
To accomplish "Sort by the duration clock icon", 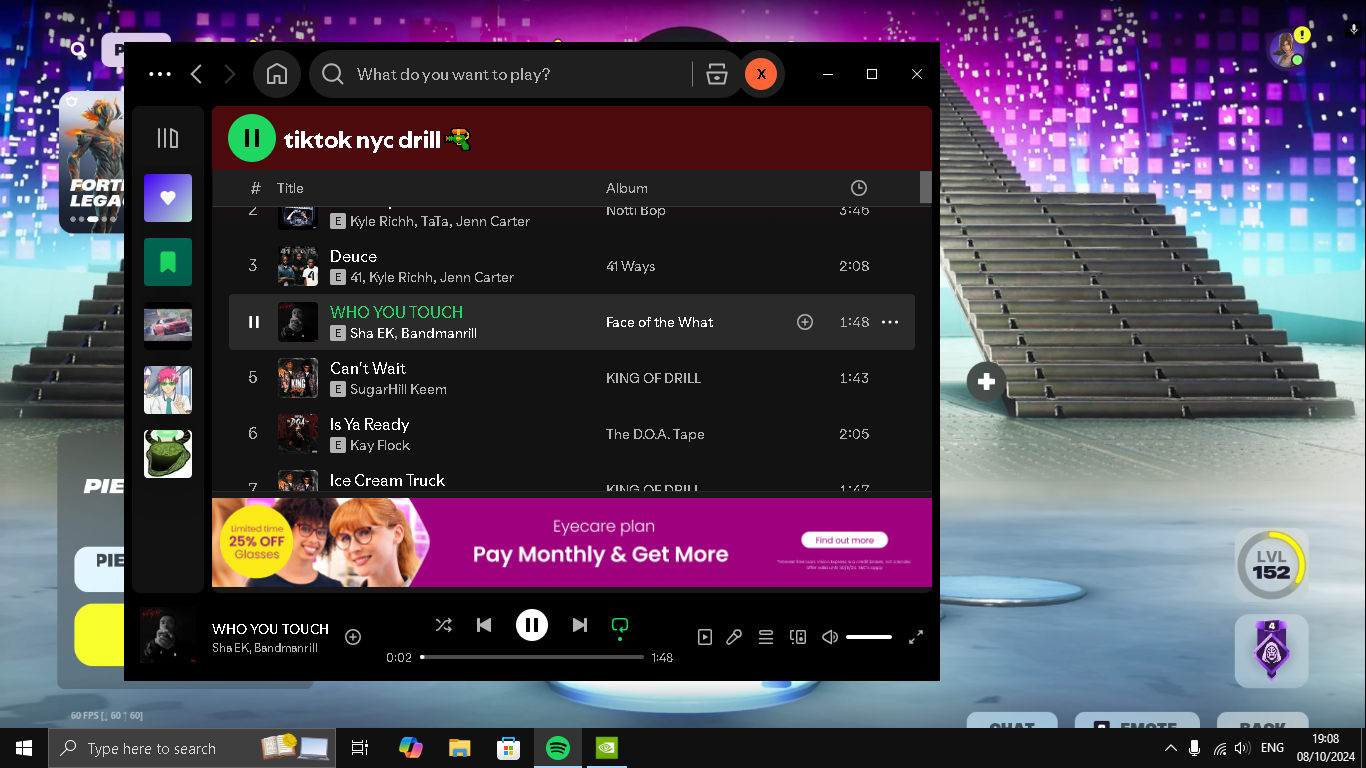I will 859,188.
